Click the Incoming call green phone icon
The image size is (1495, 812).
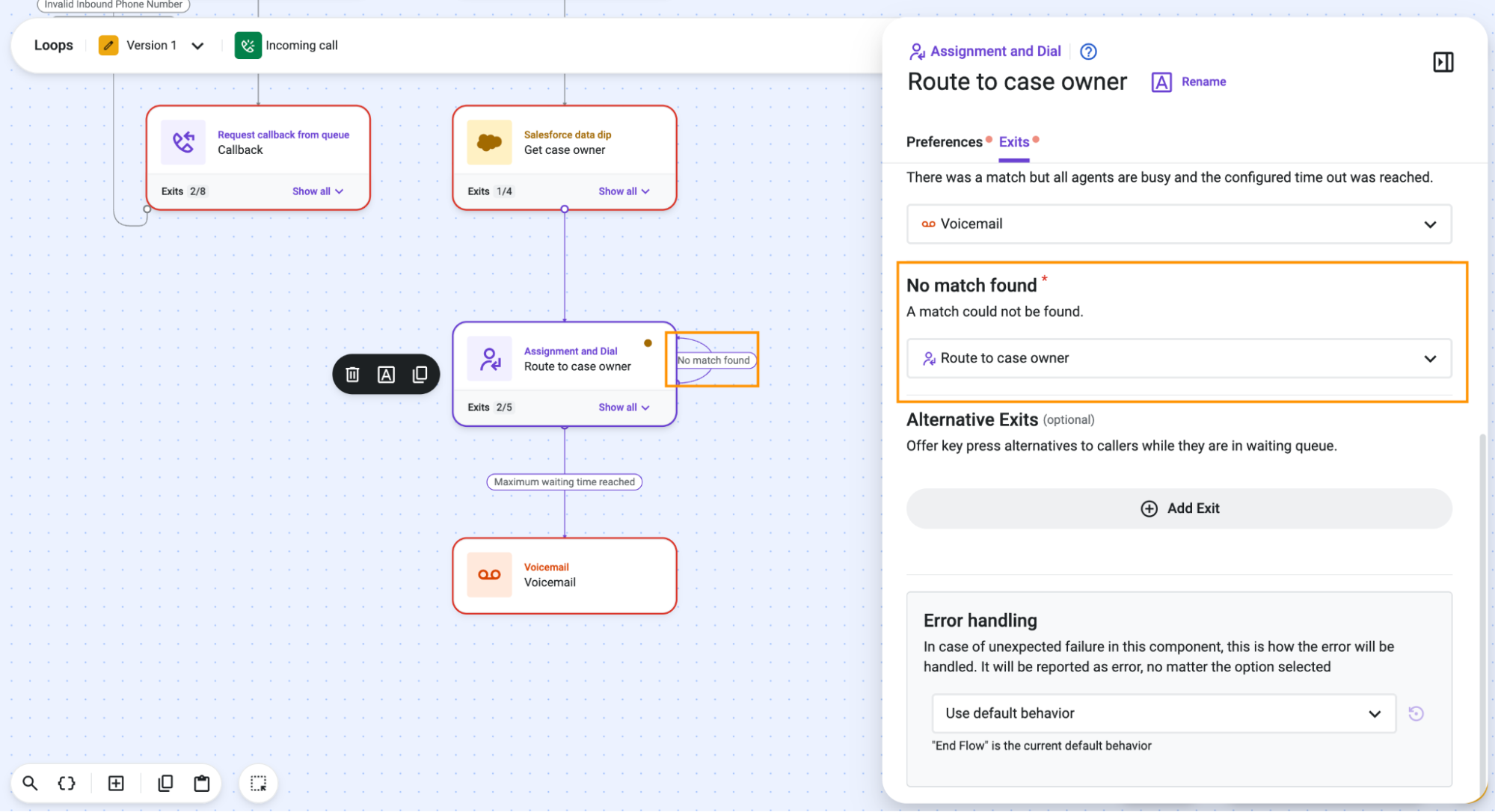pos(248,46)
